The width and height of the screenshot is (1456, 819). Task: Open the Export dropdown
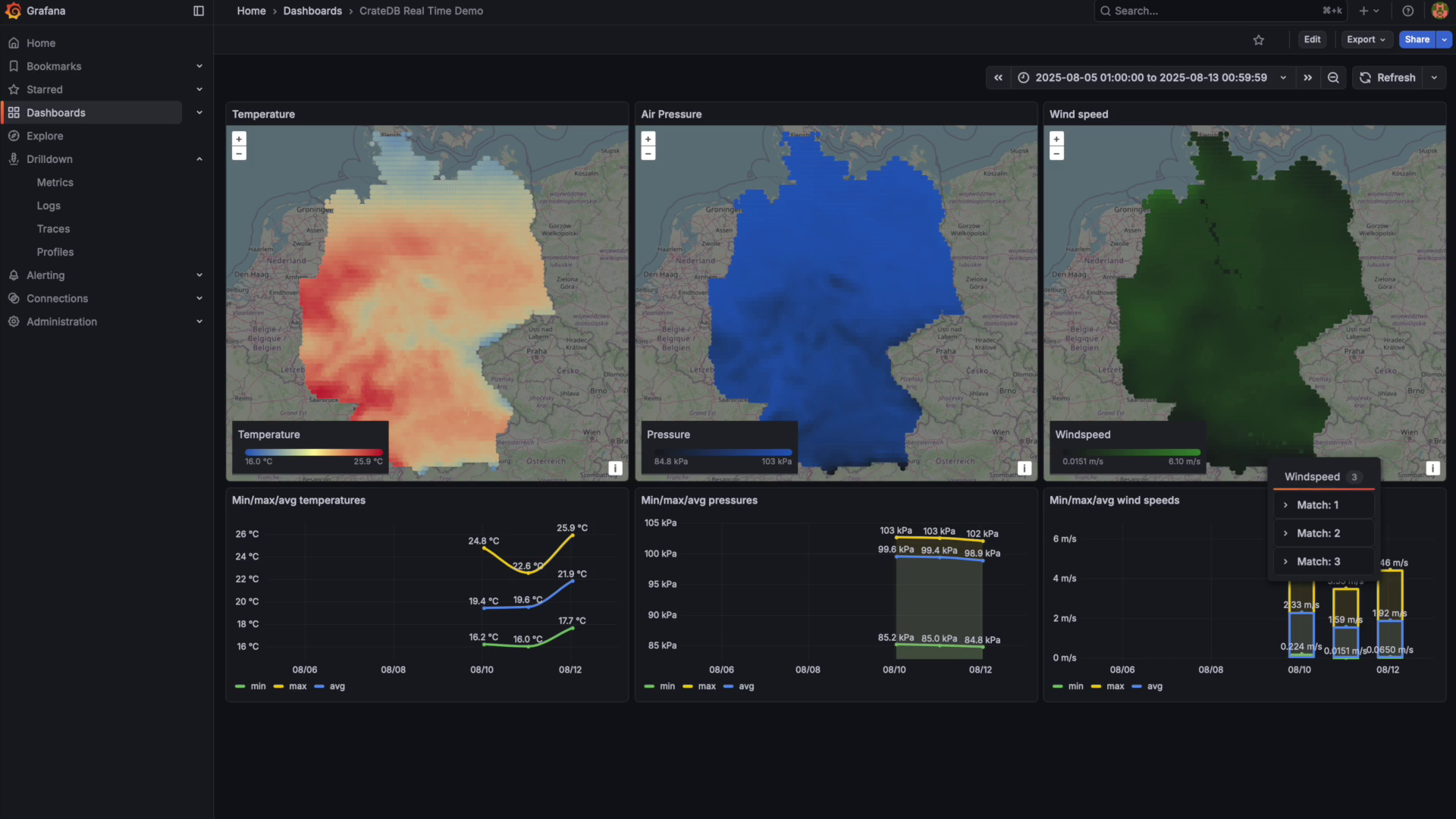(1367, 39)
